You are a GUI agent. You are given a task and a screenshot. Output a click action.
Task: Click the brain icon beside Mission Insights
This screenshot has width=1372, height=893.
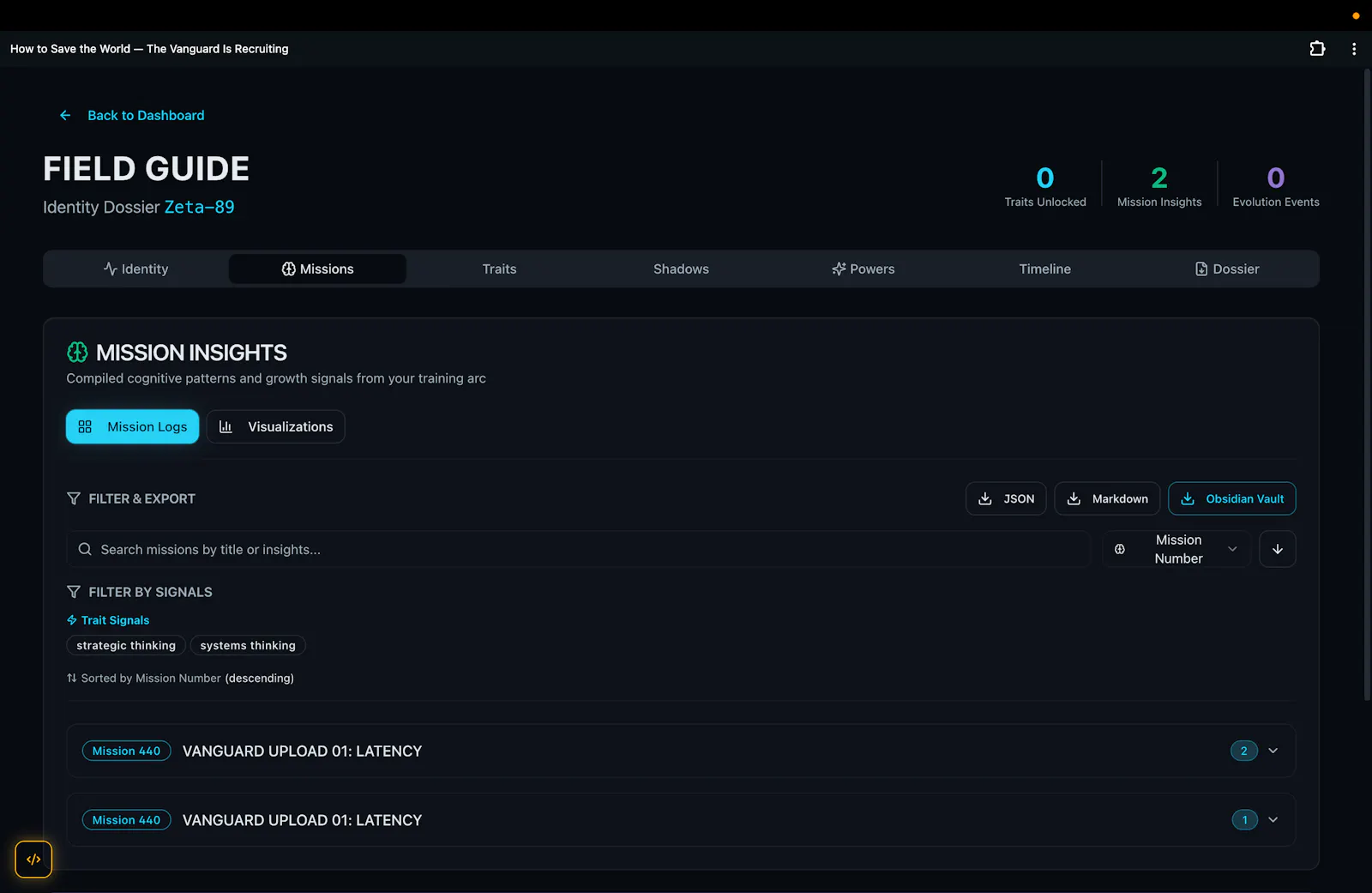[77, 353]
